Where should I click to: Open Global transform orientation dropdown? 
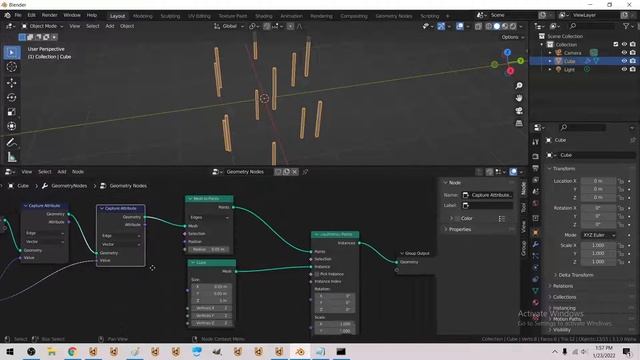click(229, 26)
